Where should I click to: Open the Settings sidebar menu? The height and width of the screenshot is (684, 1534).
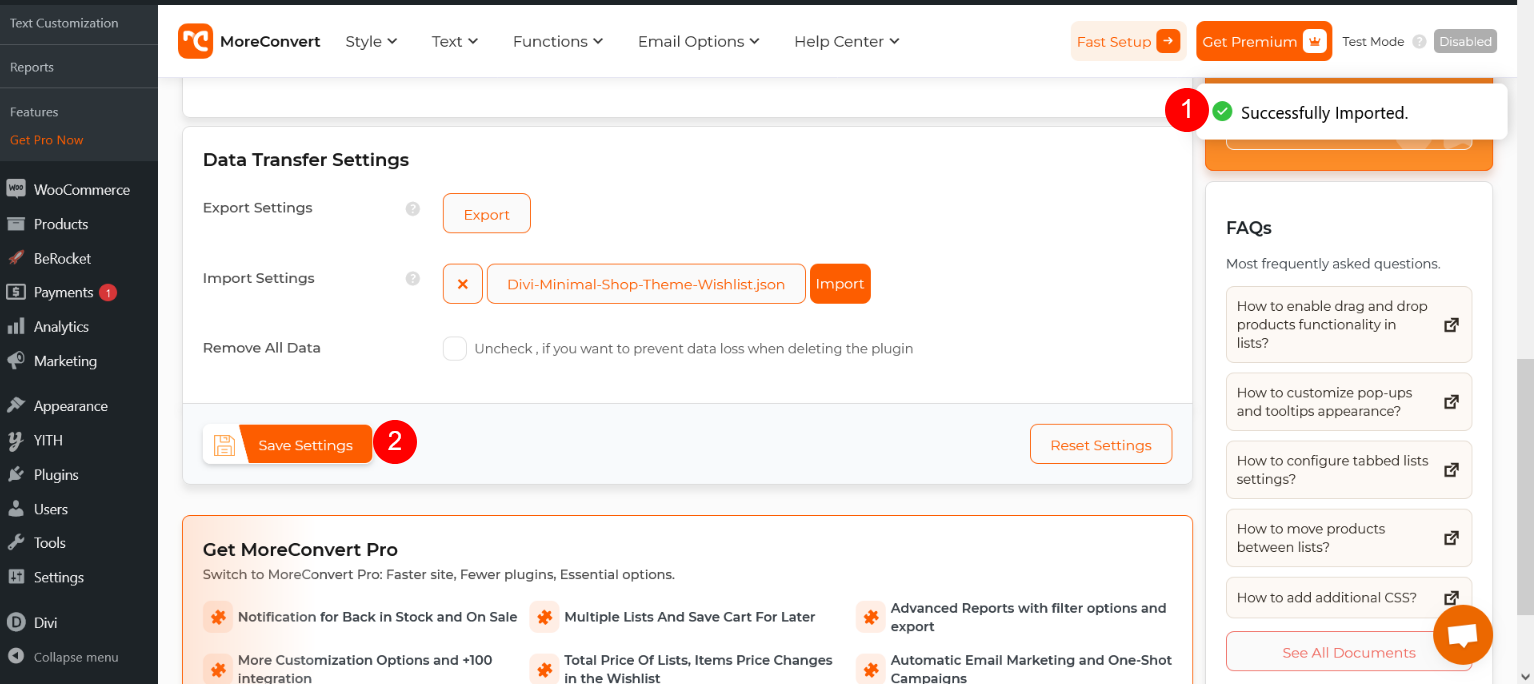79,577
